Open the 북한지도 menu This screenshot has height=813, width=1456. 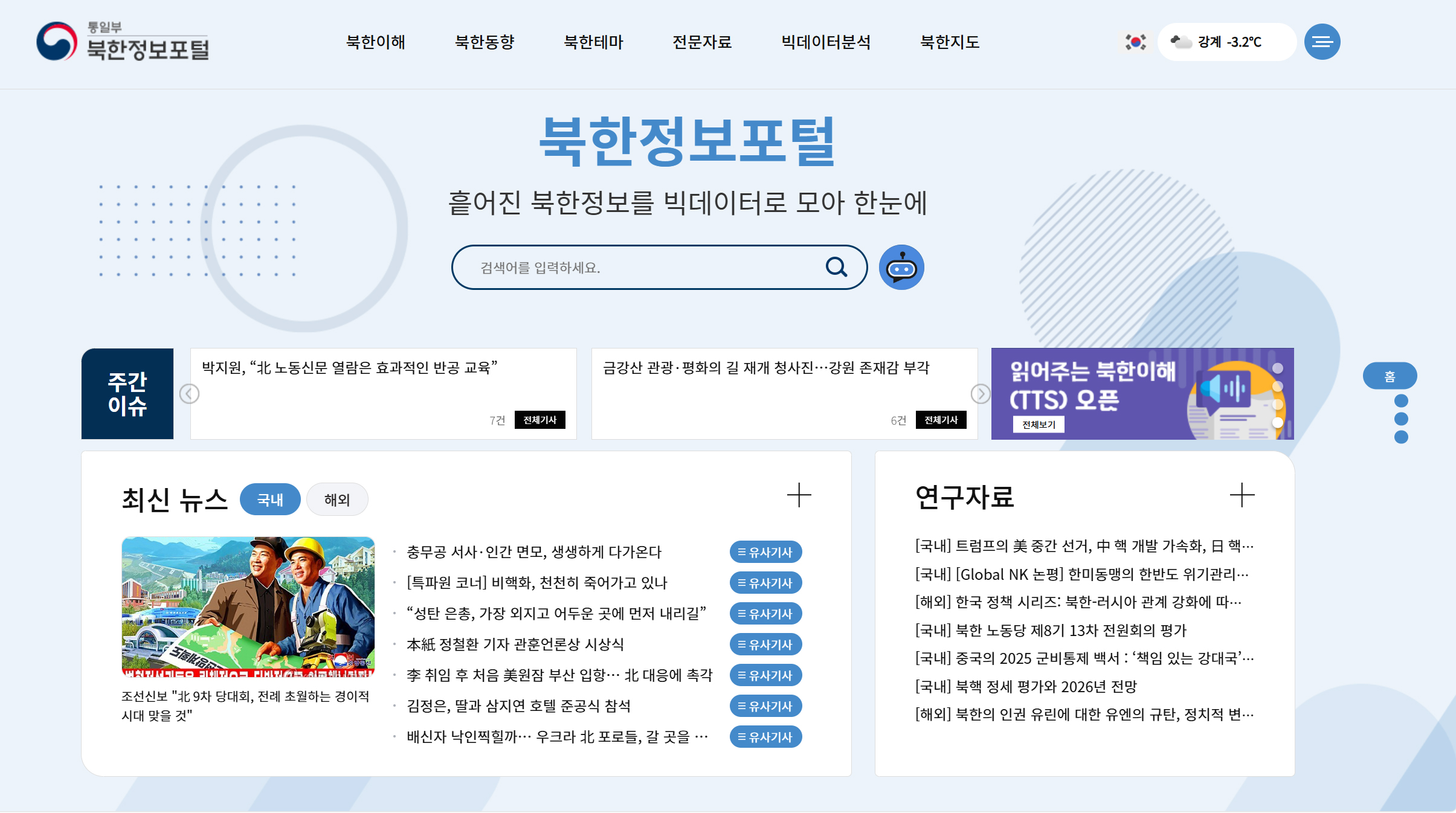coord(949,42)
